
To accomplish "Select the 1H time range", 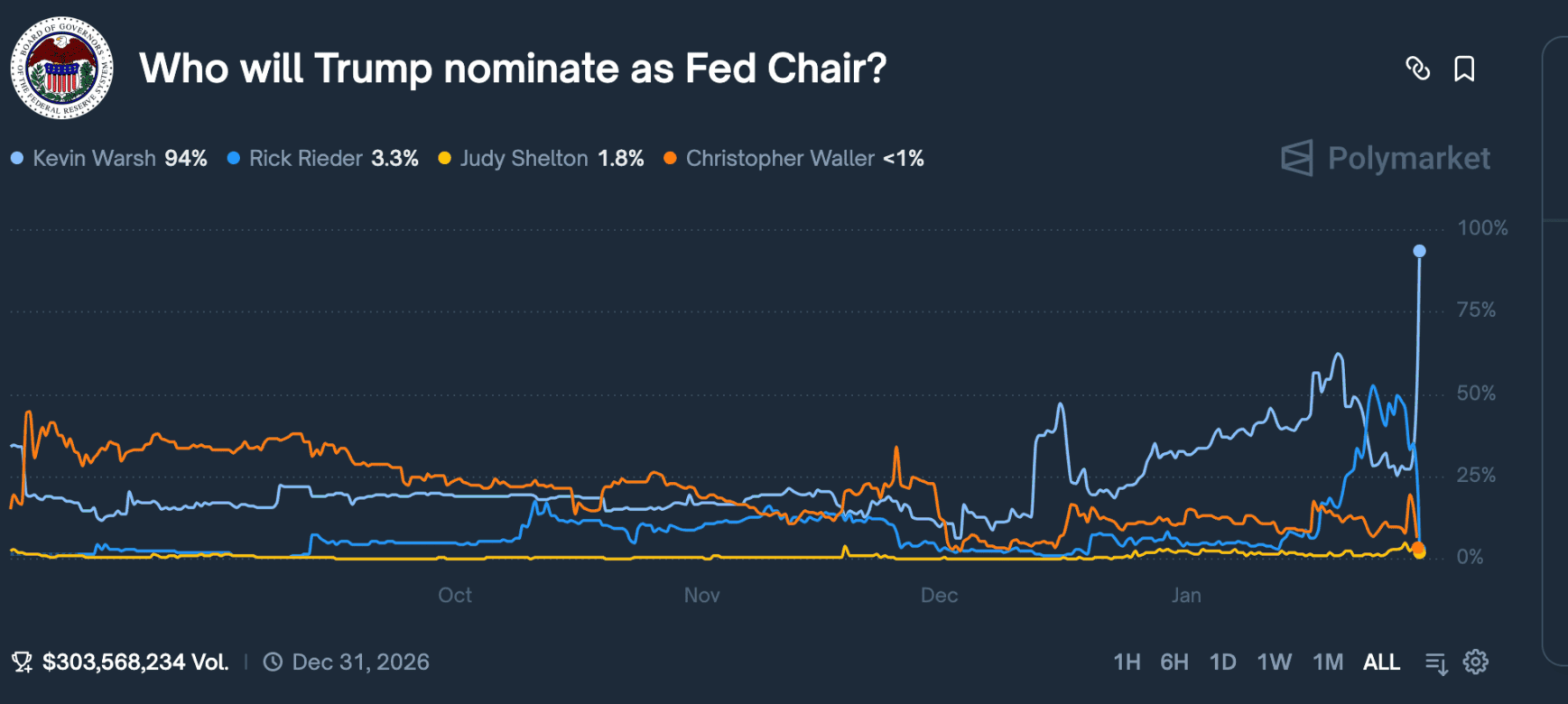I will pos(1127,662).
